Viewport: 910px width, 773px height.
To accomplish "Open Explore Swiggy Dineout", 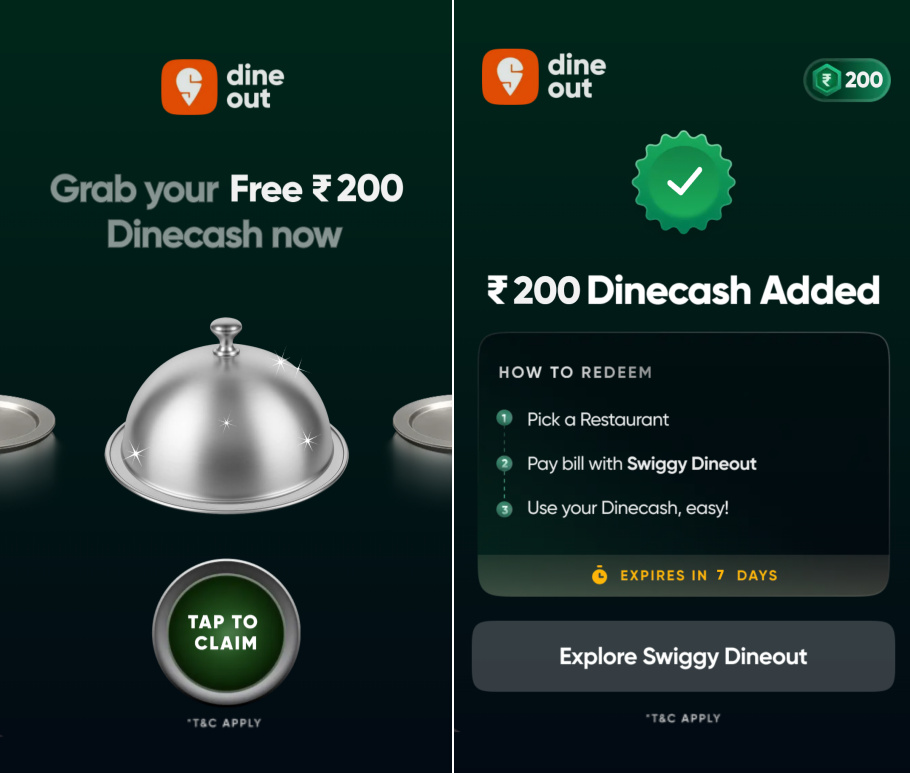I will pos(683,656).
